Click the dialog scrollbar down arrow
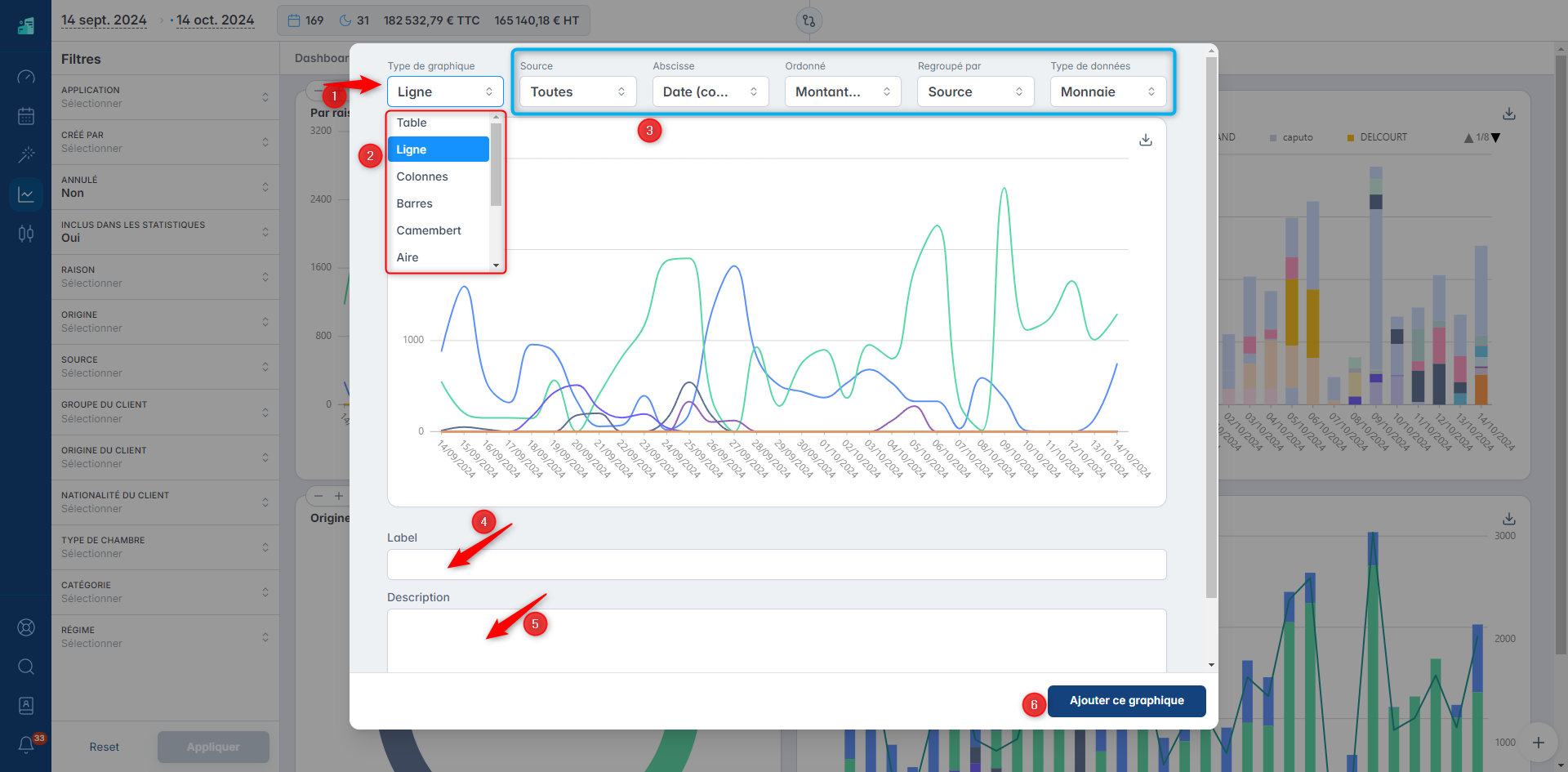Viewport: 1568px width, 772px height. tap(1211, 666)
